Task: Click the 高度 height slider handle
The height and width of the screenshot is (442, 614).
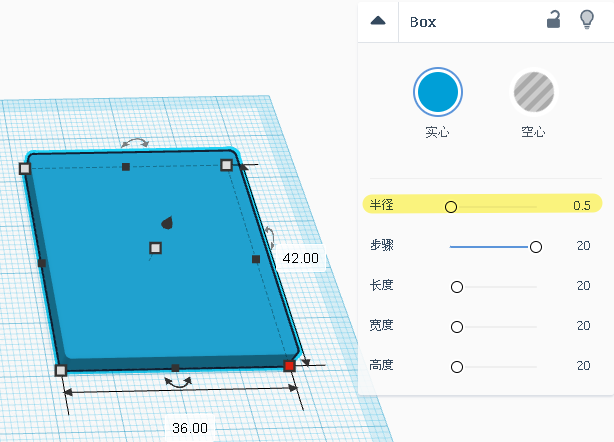Action: [457, 367]
